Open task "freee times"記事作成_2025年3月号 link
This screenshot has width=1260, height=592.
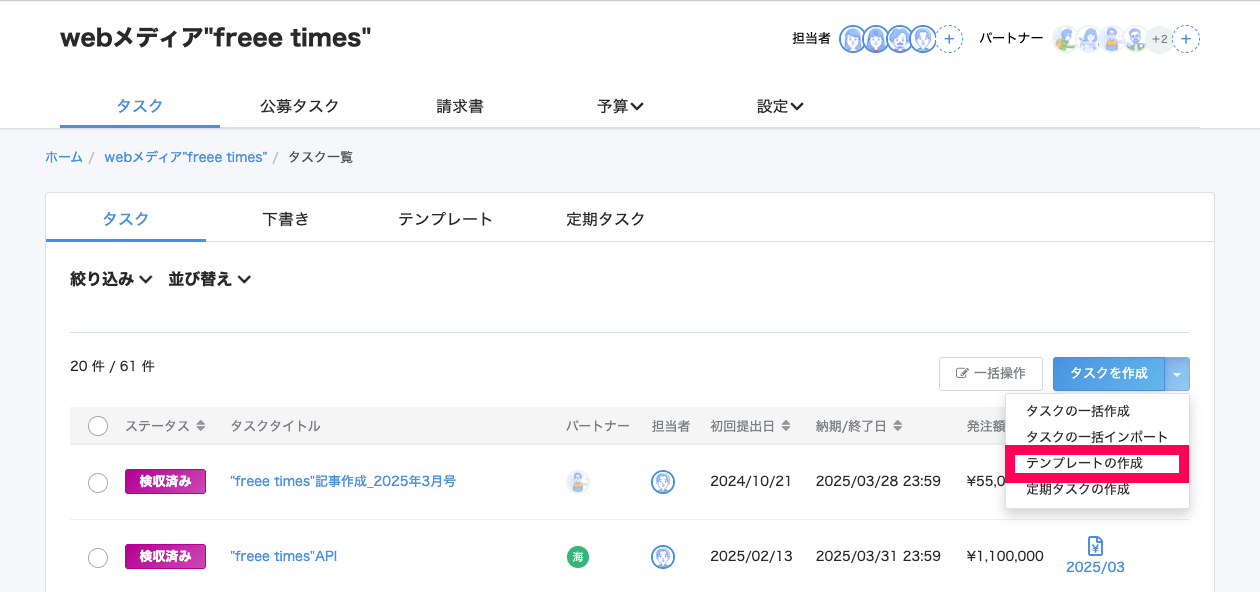pos(343,482)
